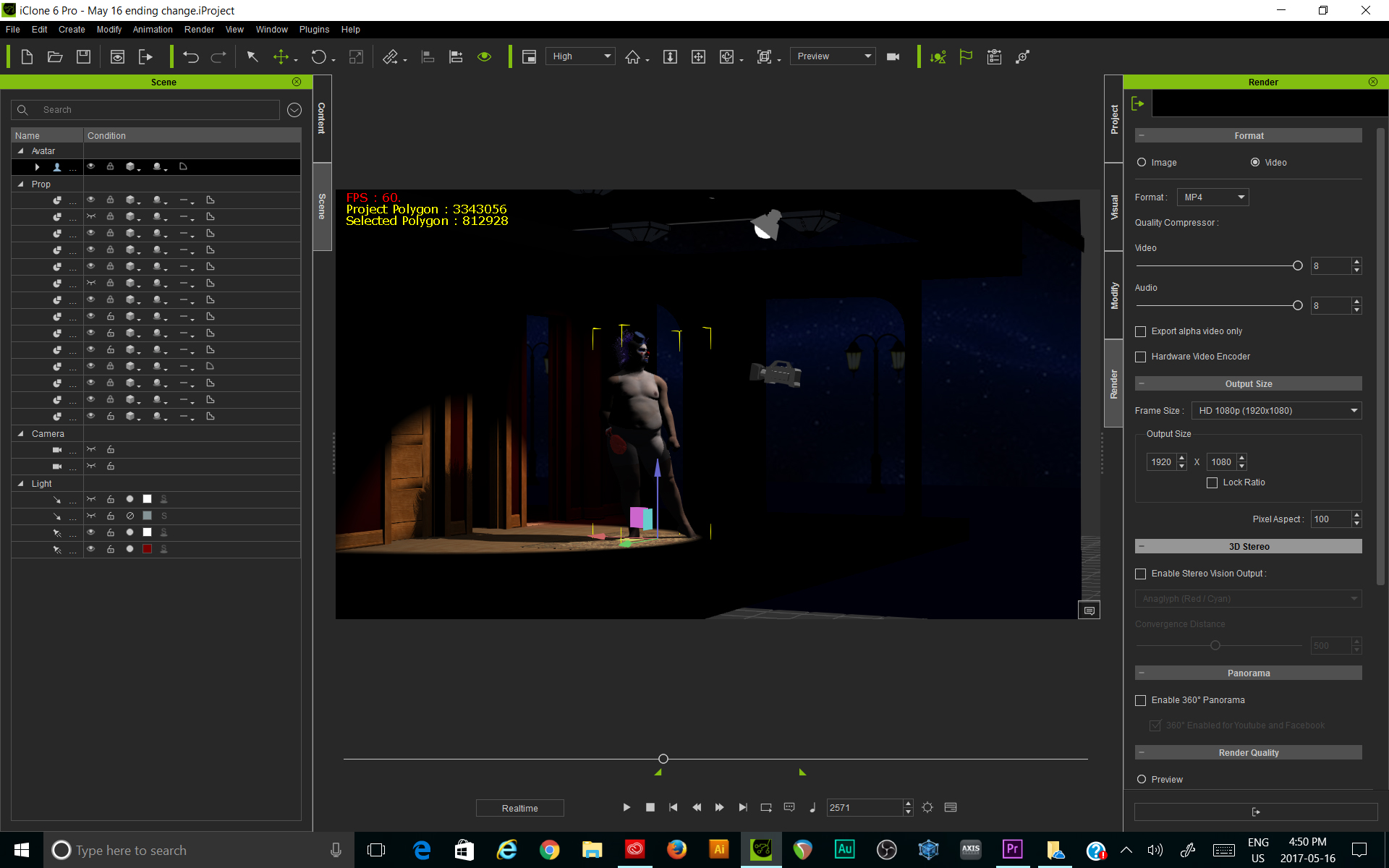1389x868 pixels.
Task: Collapse the Camera tree group
Action: point(20,434)
